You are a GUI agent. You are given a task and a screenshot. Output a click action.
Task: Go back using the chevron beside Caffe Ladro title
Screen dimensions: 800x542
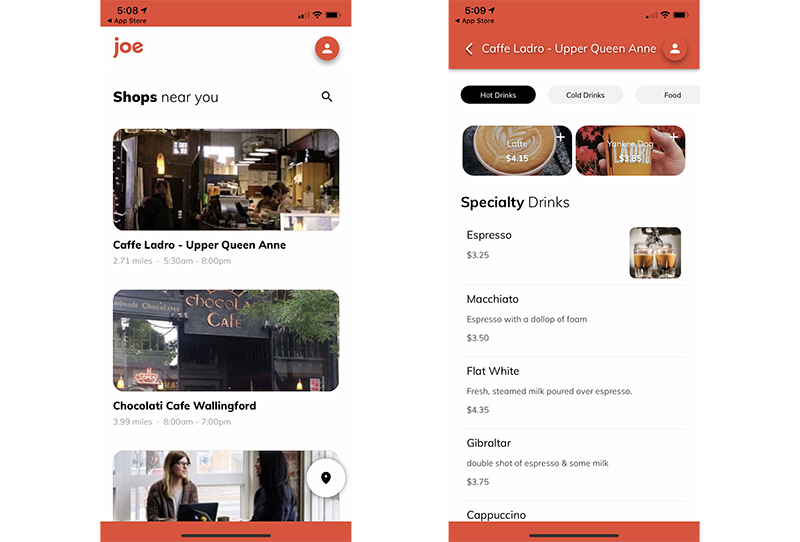(469, 49)
